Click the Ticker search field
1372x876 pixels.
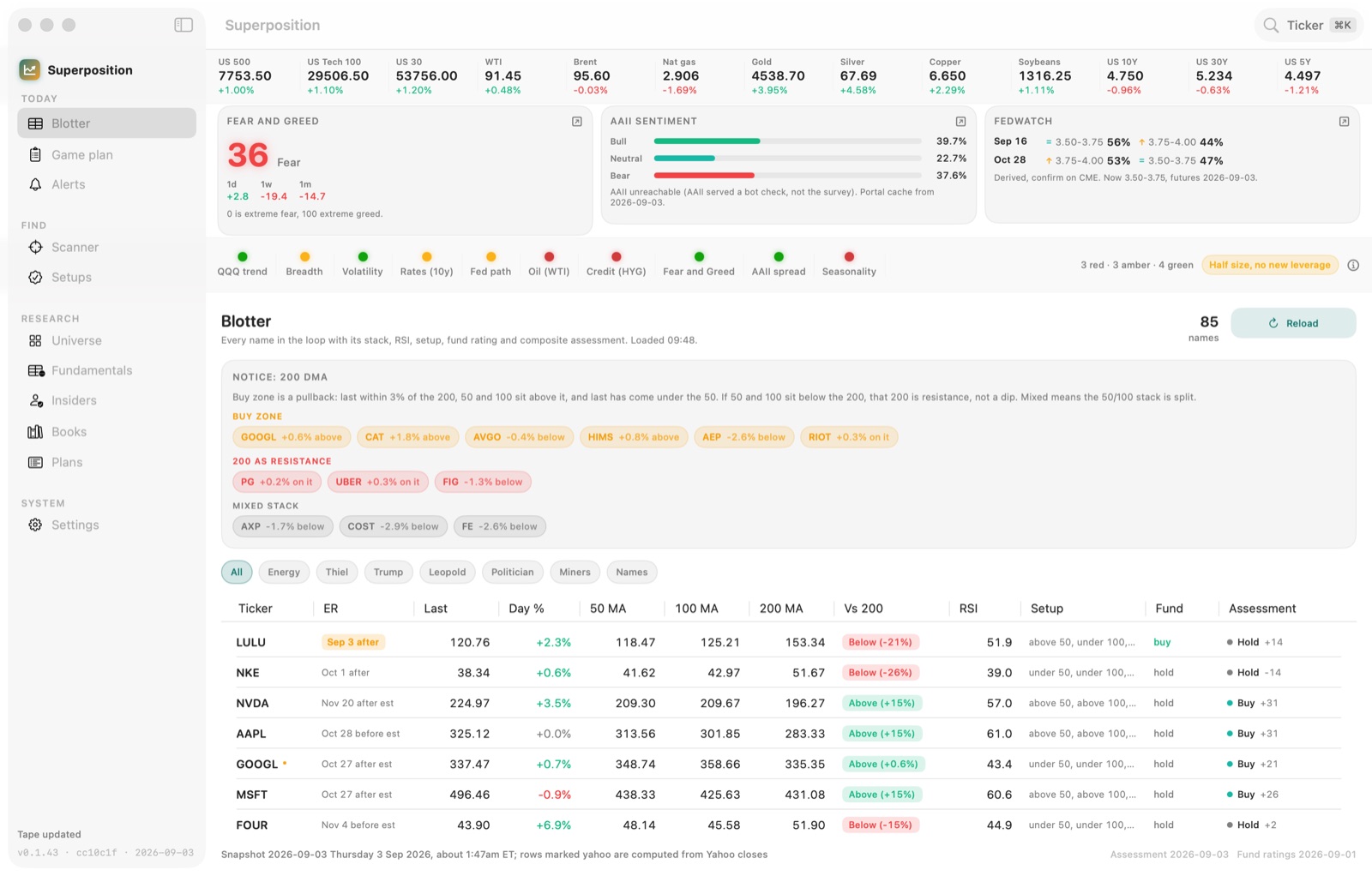tap(1309, 25)
